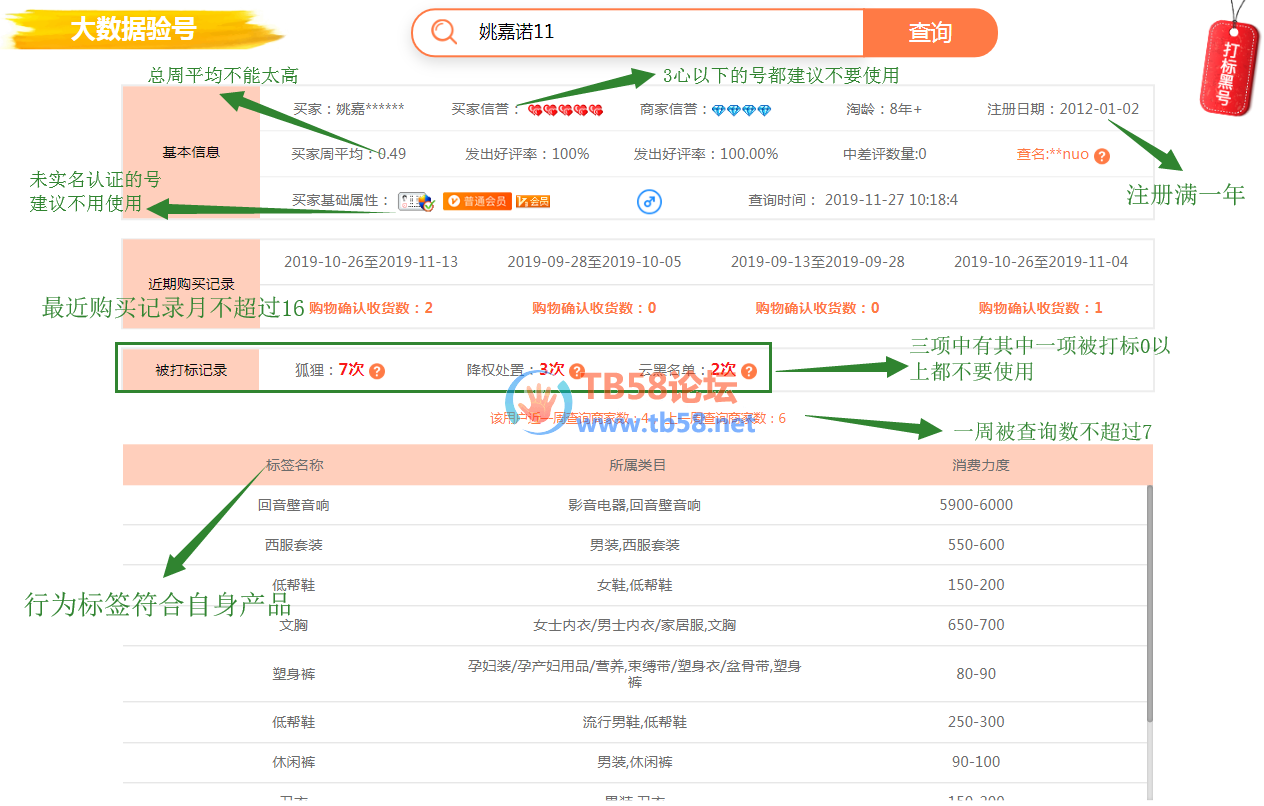Click the 标签名称 column header
Viewport: 1264px width, 806px height.
(x=295, y=465)
